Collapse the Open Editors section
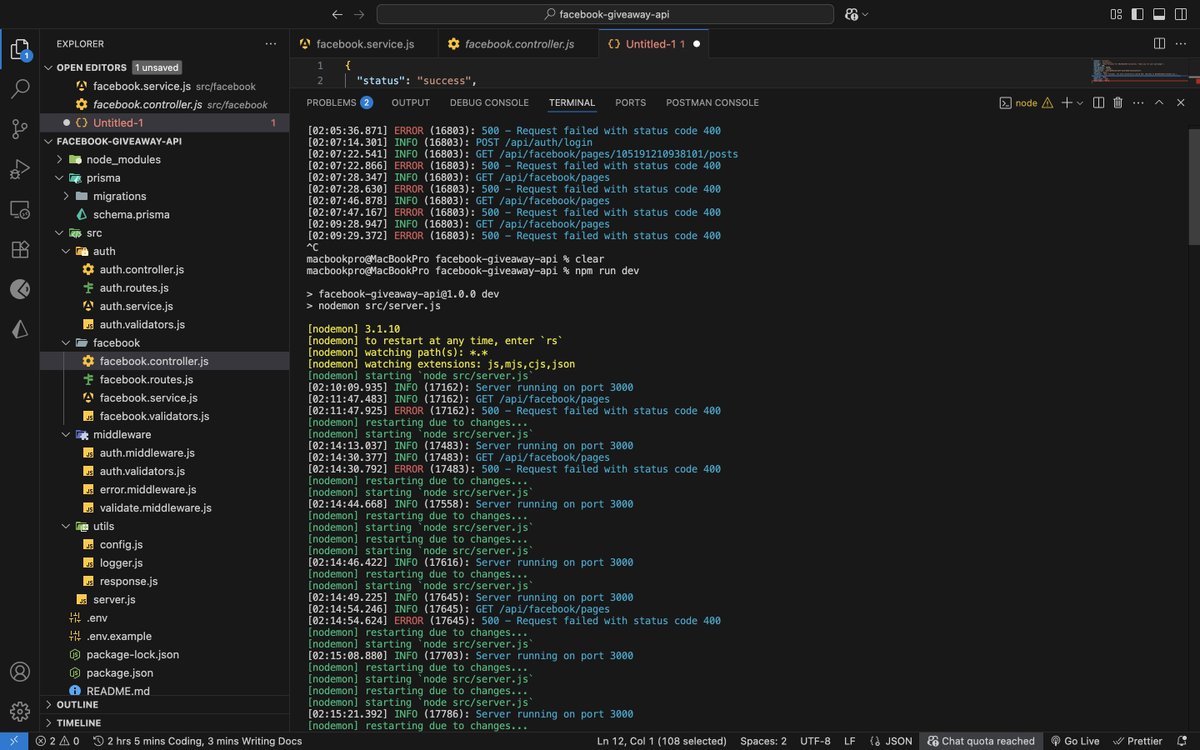 click(x=48, y=68)
